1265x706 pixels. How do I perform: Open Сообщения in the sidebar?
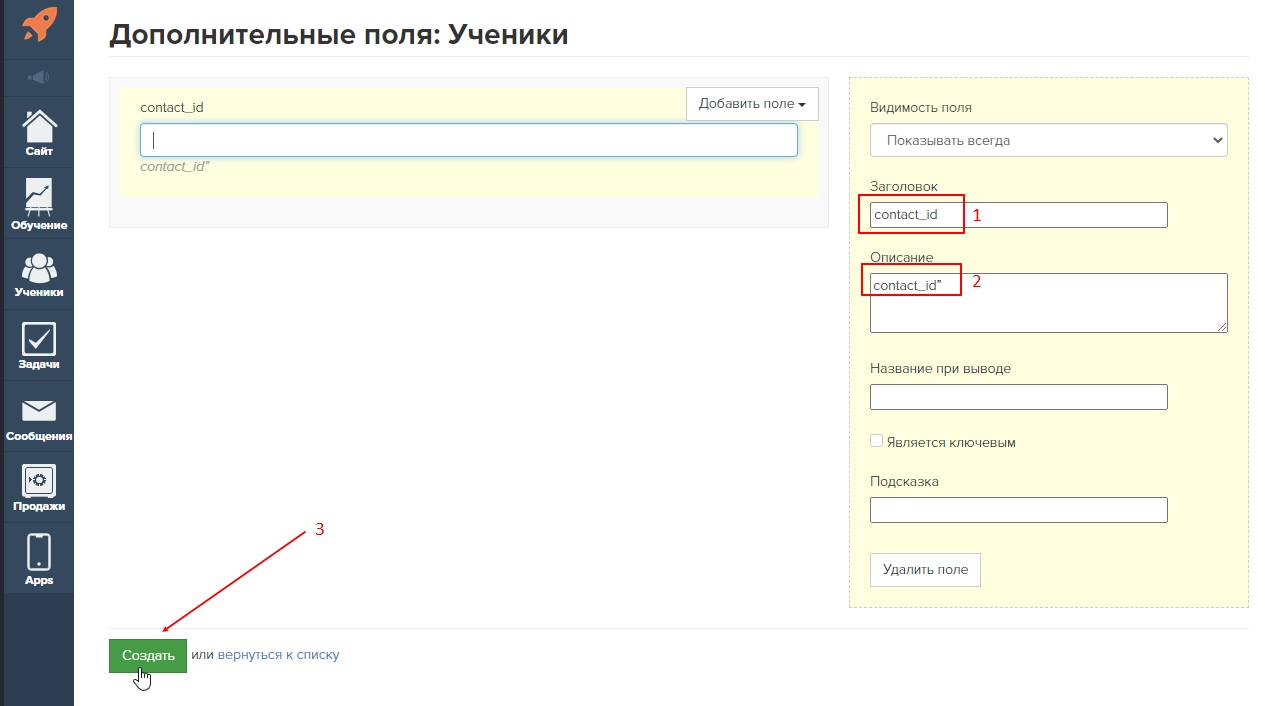(x=39, y=419)
